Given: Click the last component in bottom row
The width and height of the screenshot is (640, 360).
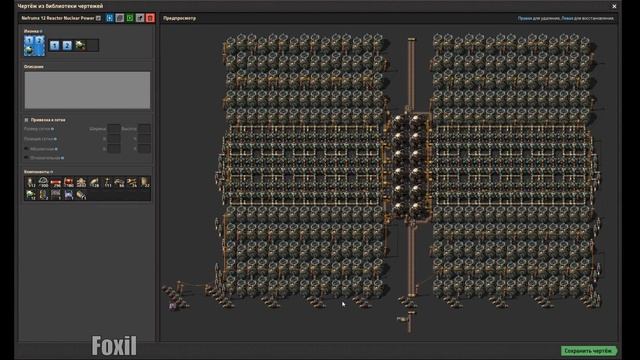Looking at the screenshot, I should point(81,195).
